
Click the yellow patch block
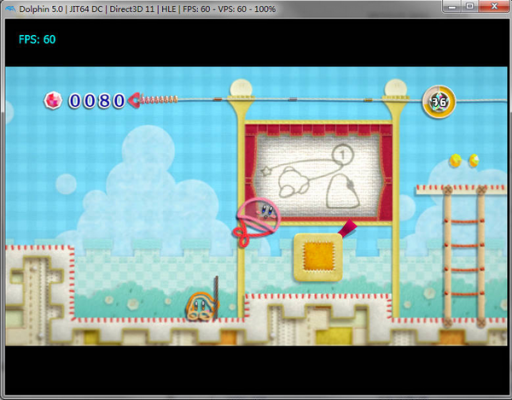[318, 257]
